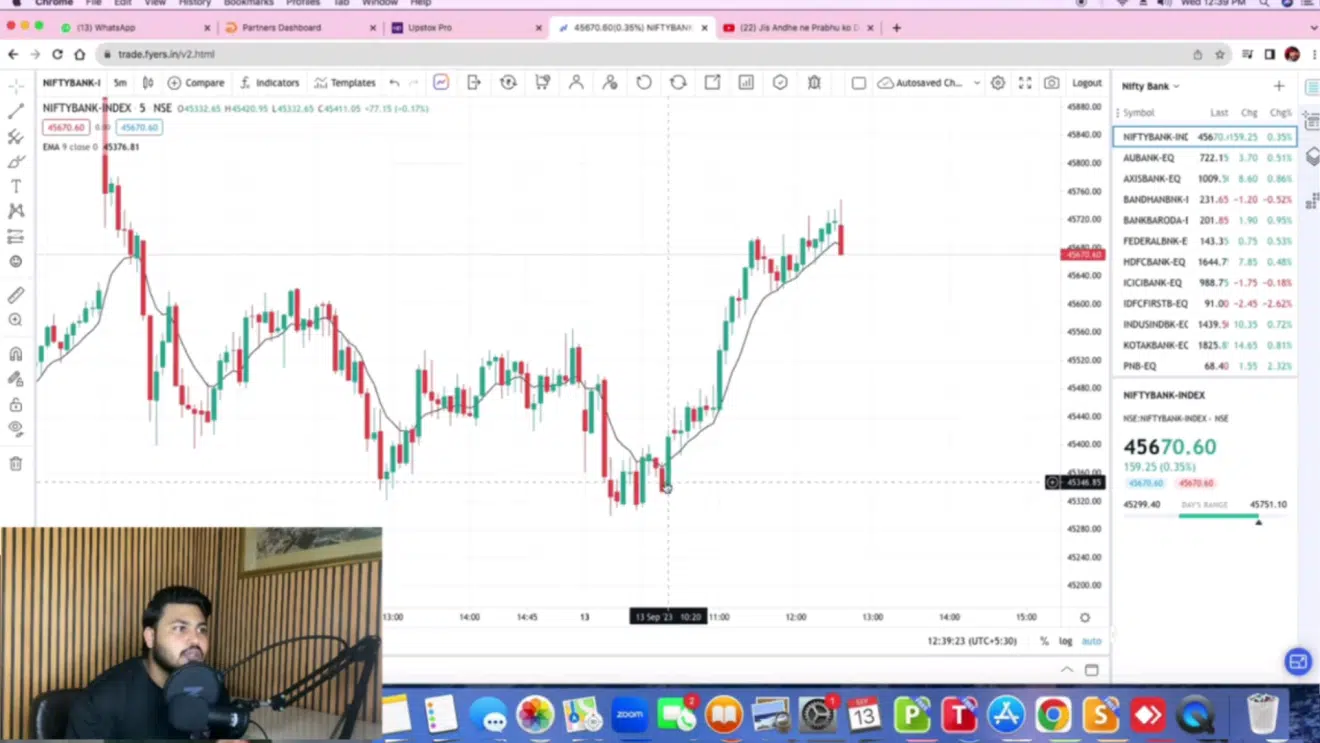Enter fullscreen chart mode
Screen dimensions: 1320x743
click(1025, 83)
